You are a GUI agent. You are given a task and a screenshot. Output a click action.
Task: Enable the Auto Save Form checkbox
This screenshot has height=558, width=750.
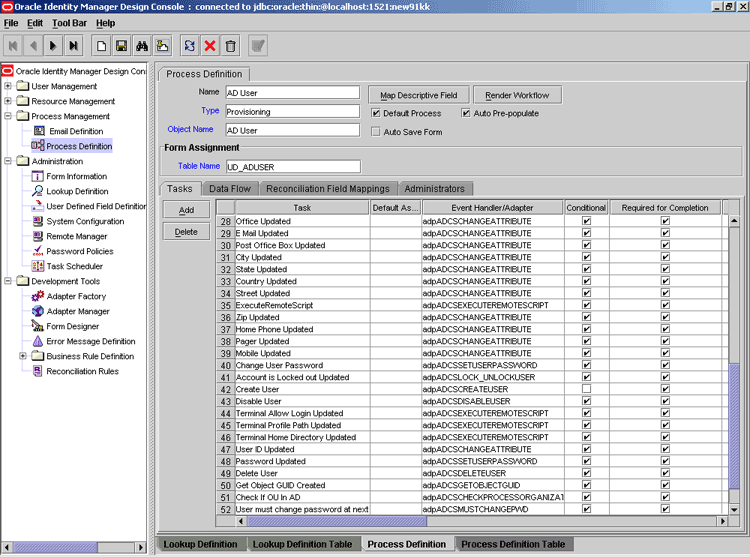click(376, 131)
